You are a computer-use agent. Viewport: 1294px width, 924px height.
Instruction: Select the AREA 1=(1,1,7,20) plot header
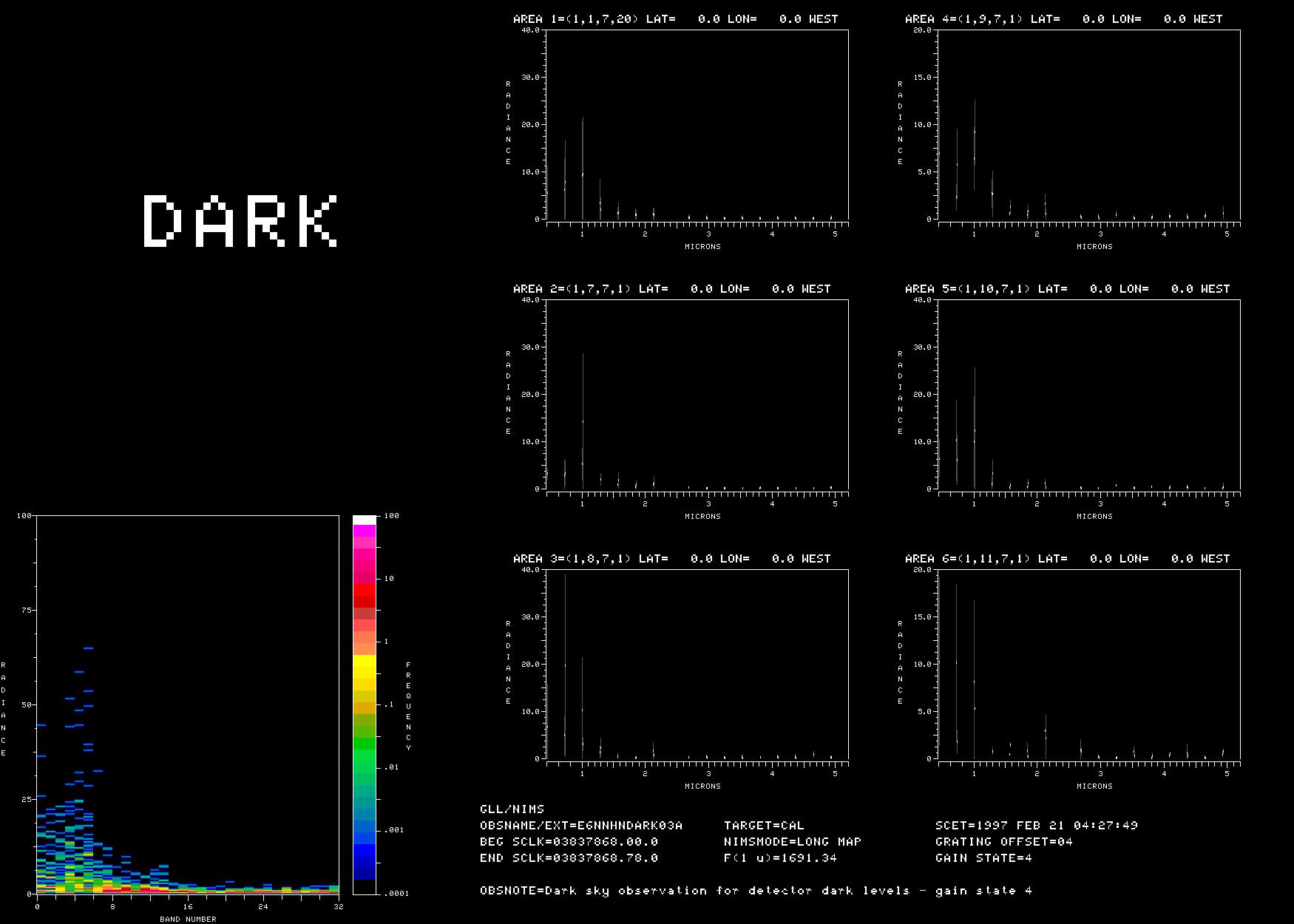coord(676,19)
